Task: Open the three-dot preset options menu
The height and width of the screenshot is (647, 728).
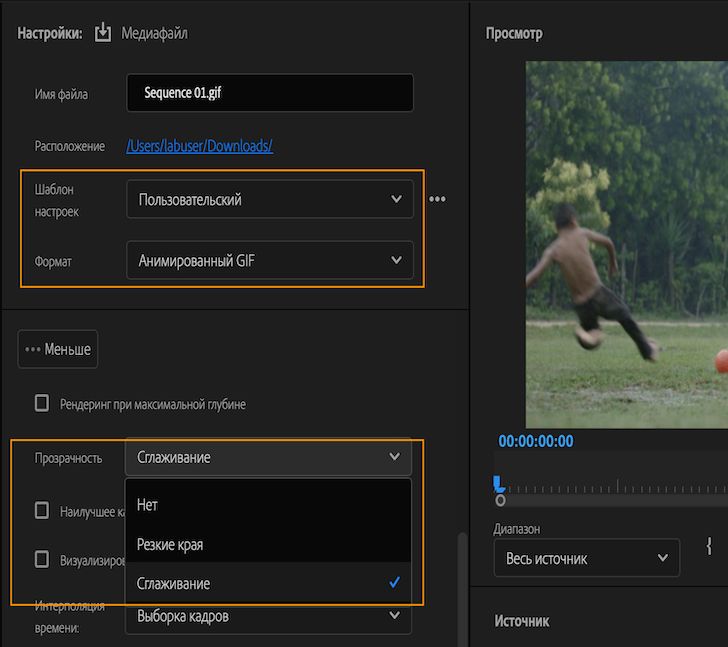Action: 437,199
